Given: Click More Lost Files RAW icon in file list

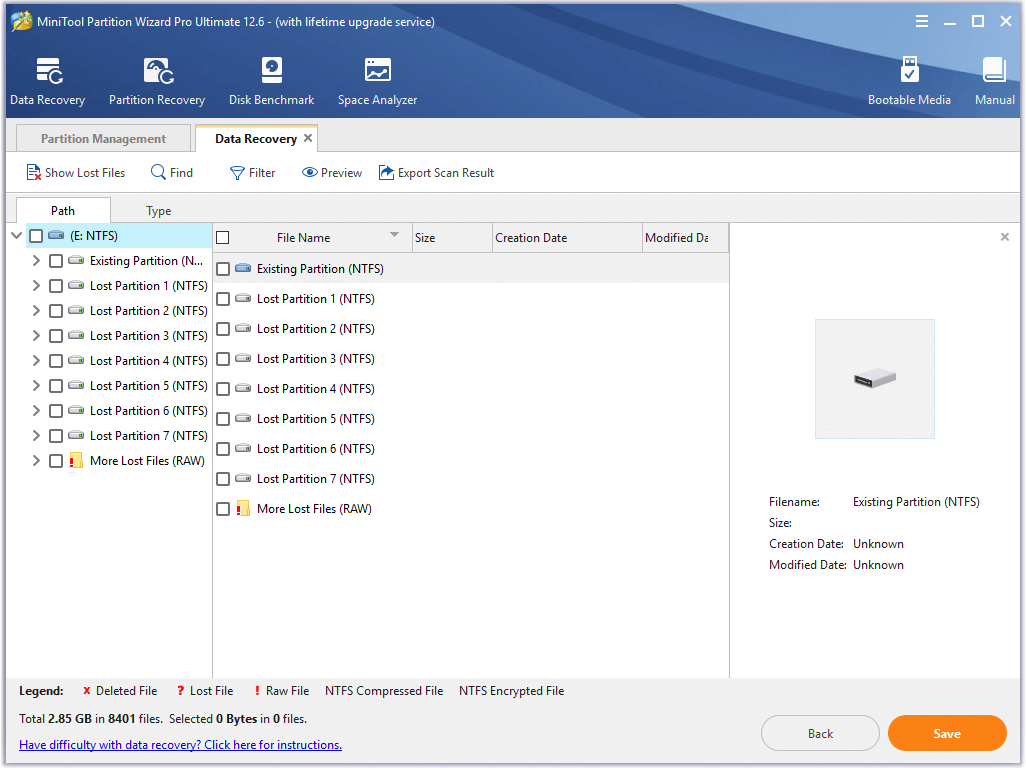Looking at the screenshot, I should coord(243,508).
